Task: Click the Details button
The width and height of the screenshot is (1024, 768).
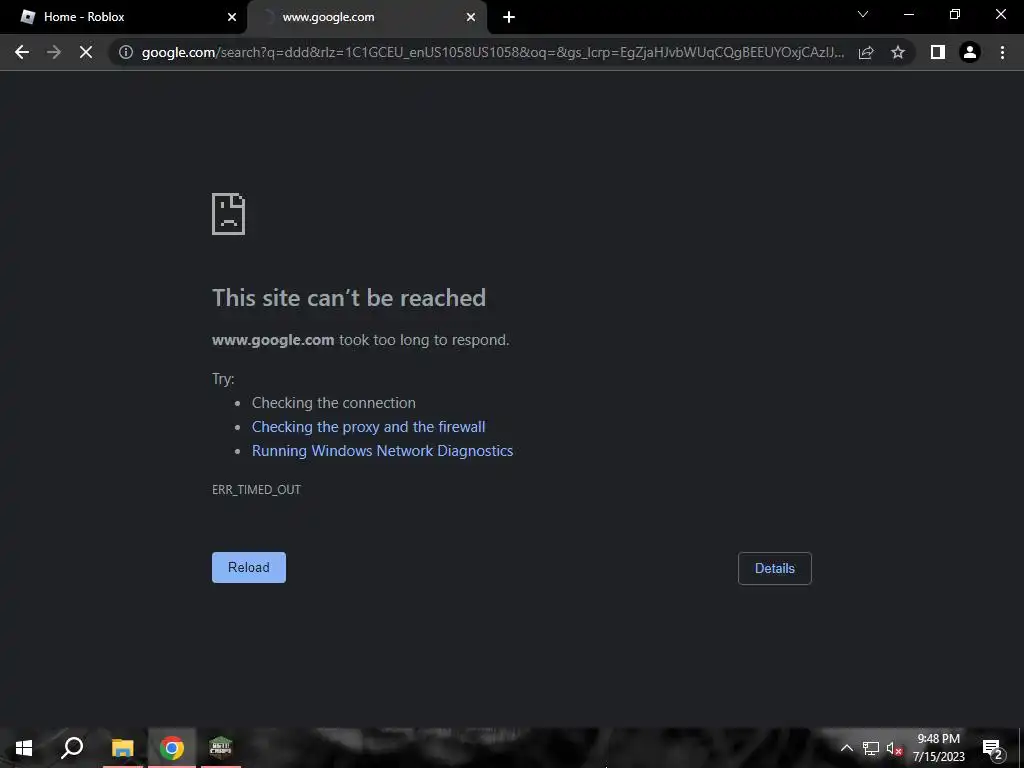Action: coord(775,568)
